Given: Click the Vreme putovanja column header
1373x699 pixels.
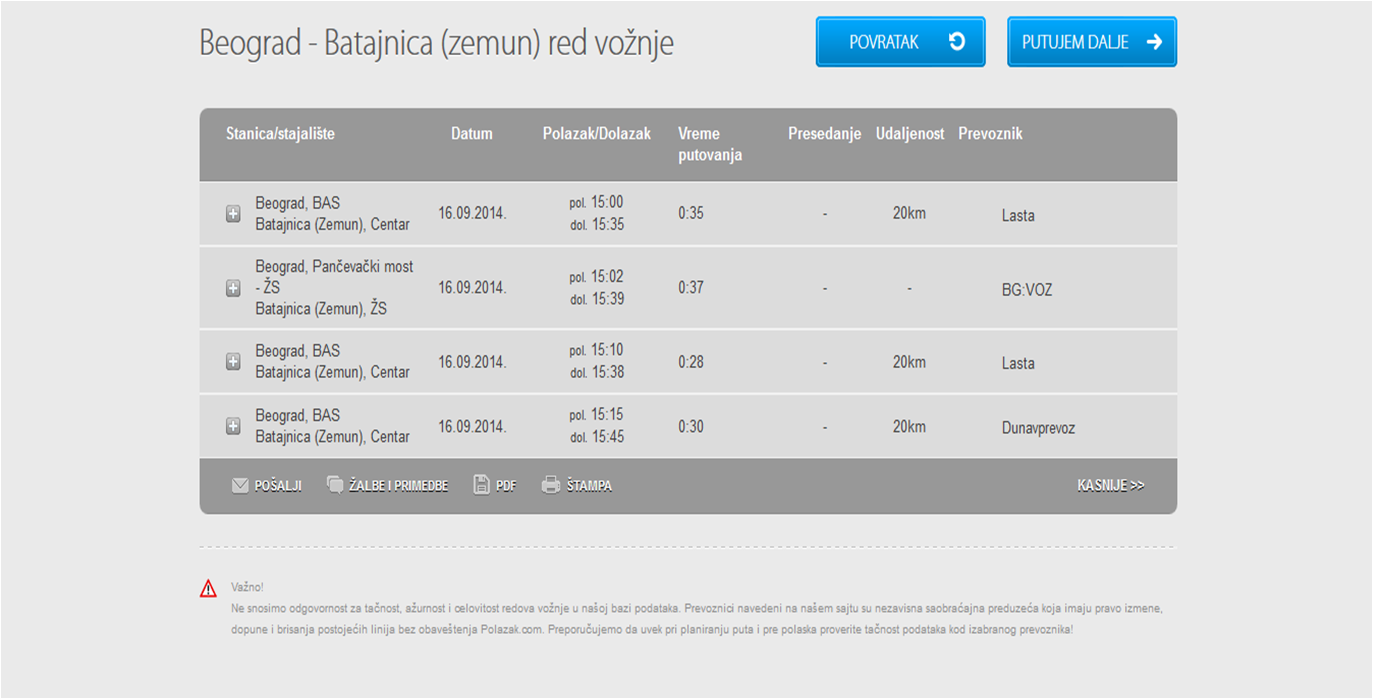Looking at the screenshot, I should tap(709, 144).
